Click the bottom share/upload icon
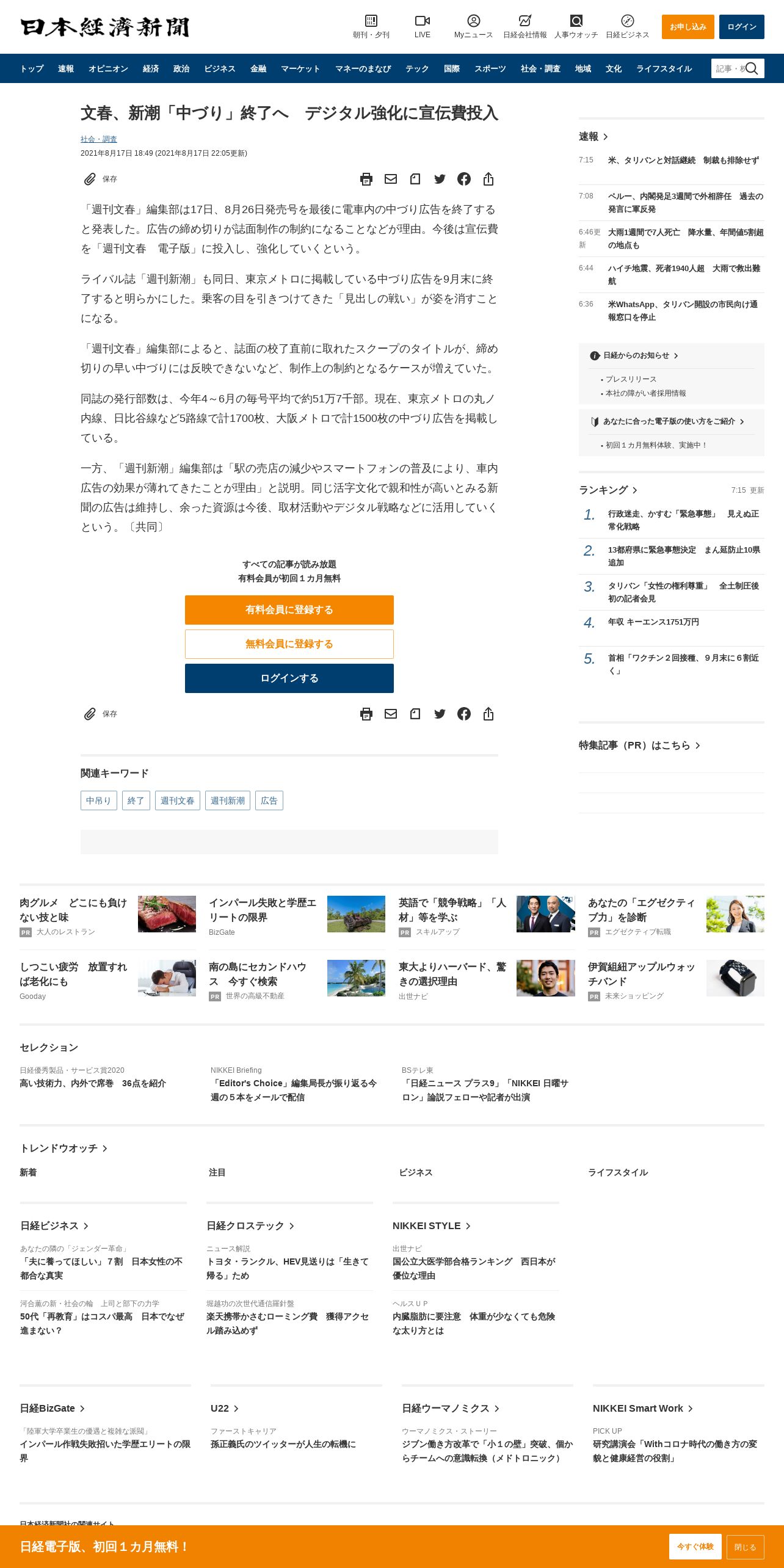The height and width of the screenshot is (1568, 784). (488, 714)
